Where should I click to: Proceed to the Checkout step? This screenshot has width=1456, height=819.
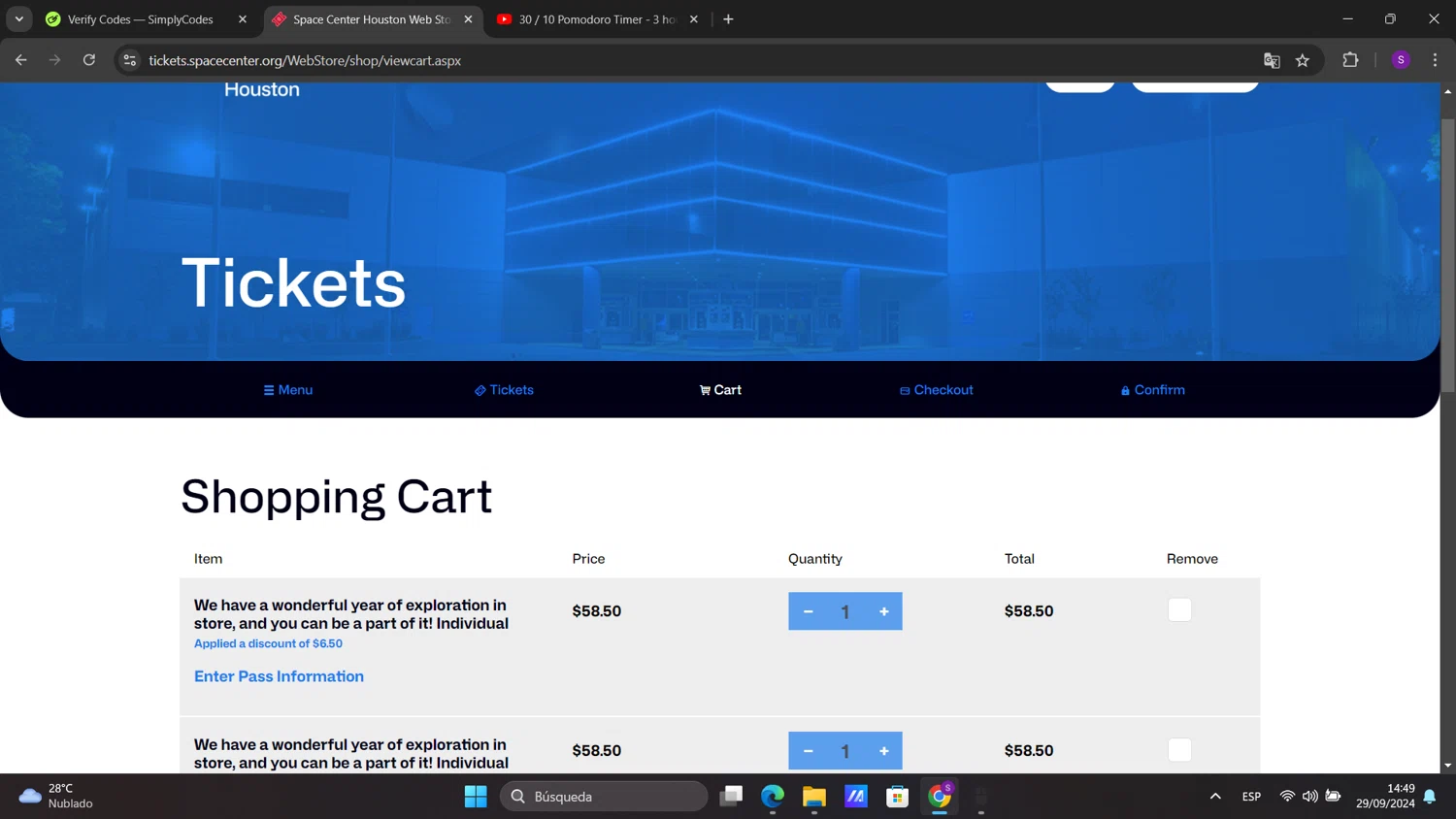point(937,390)
